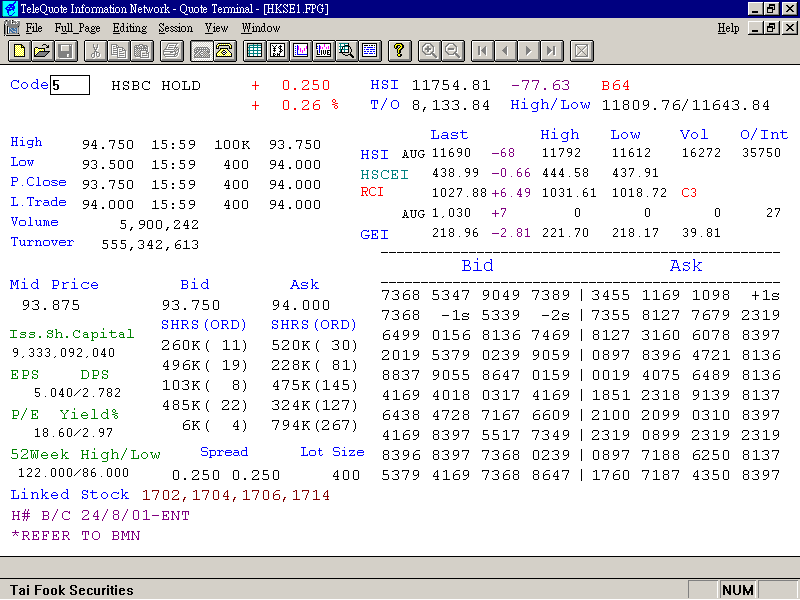Click the zoom in magnifier icon
This screenshot has height=600, width=800.
click(x=429, y=51)
